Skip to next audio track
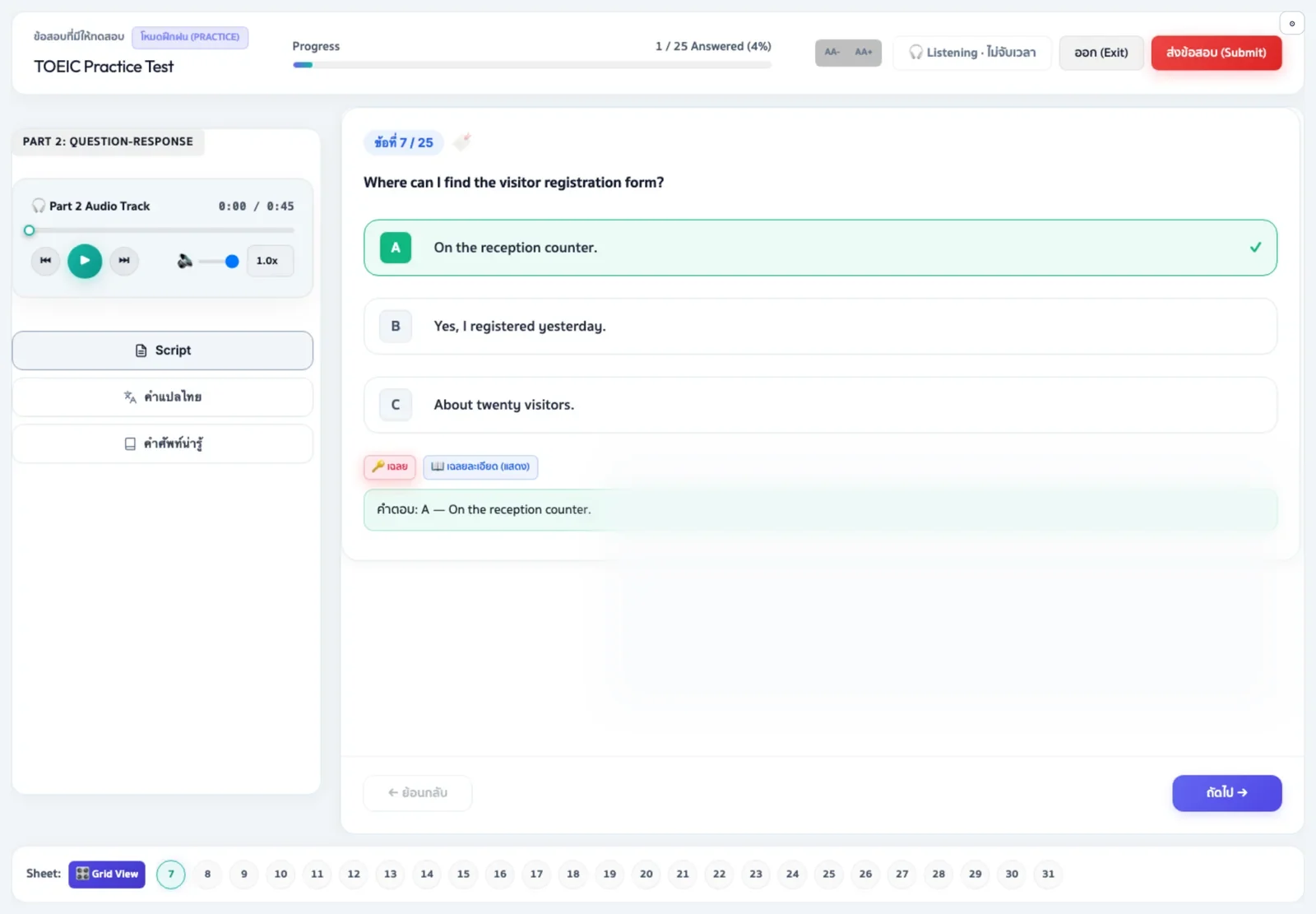 pyautogui.click(x=124, y=261)
